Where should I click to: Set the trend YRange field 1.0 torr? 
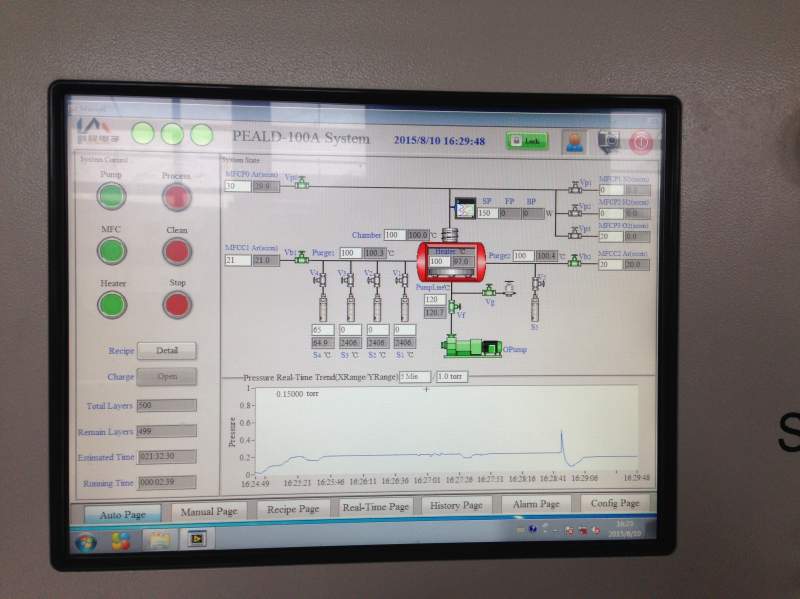click(452, 377)
